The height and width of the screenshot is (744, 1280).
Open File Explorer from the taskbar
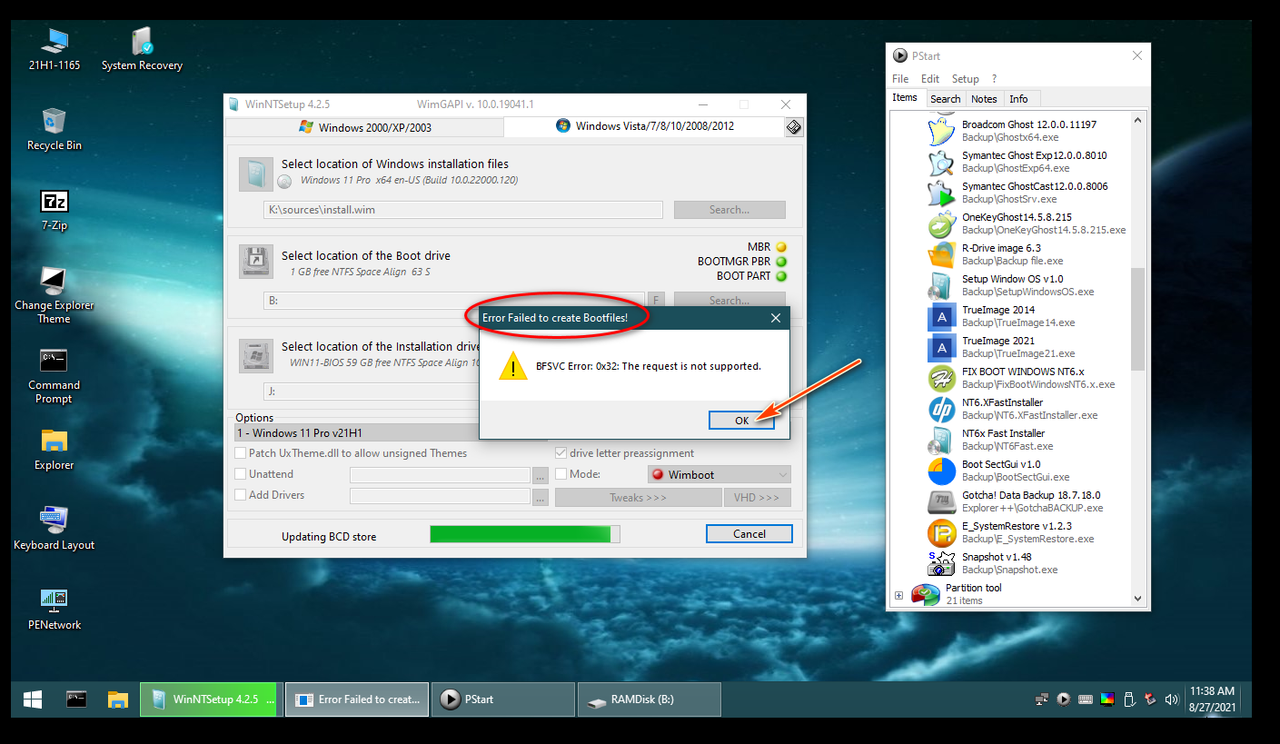click(x=117, y=699)
